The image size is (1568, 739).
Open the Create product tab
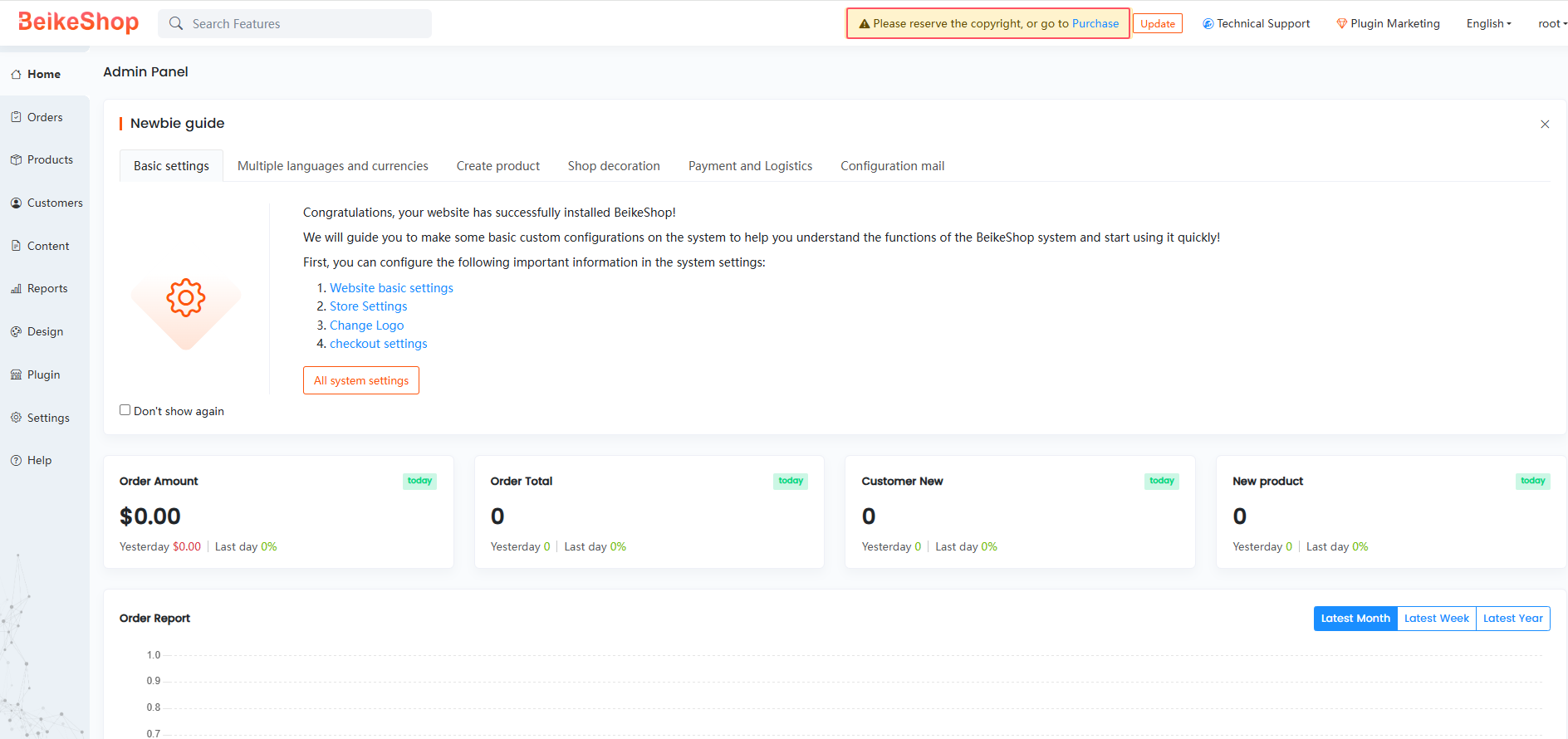[x=498, y=166]
